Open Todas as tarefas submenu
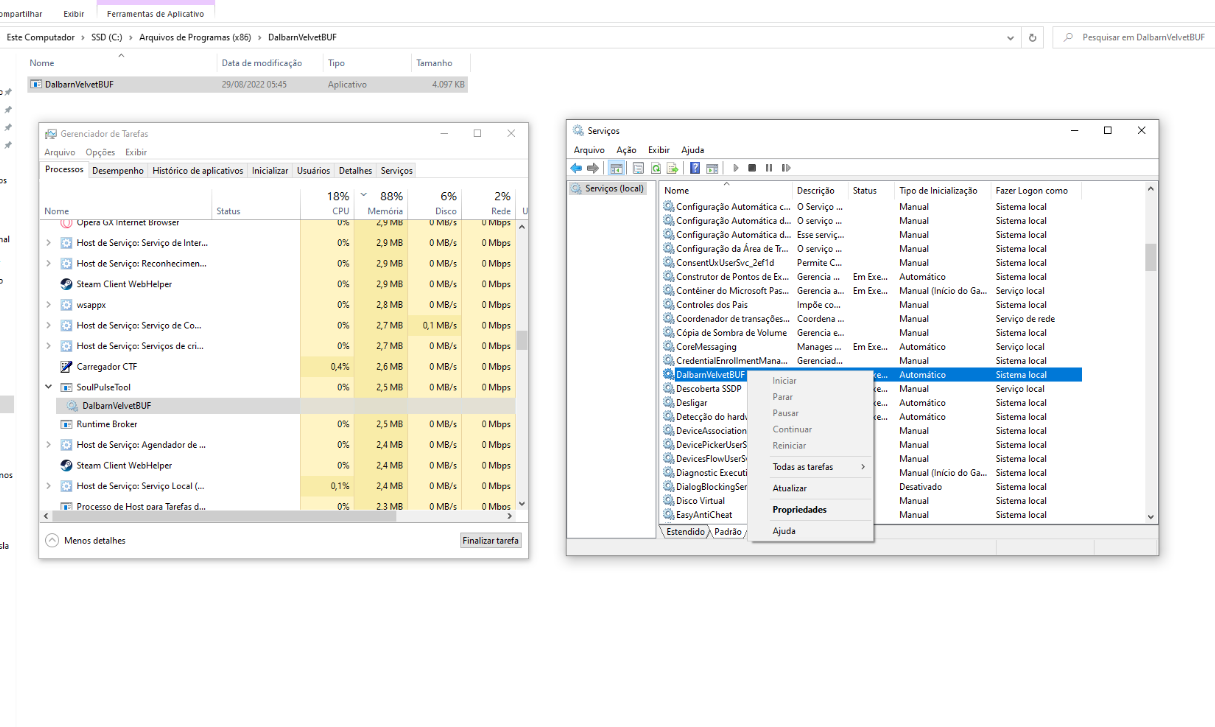The image size is (1215, 727). (810, 467)
